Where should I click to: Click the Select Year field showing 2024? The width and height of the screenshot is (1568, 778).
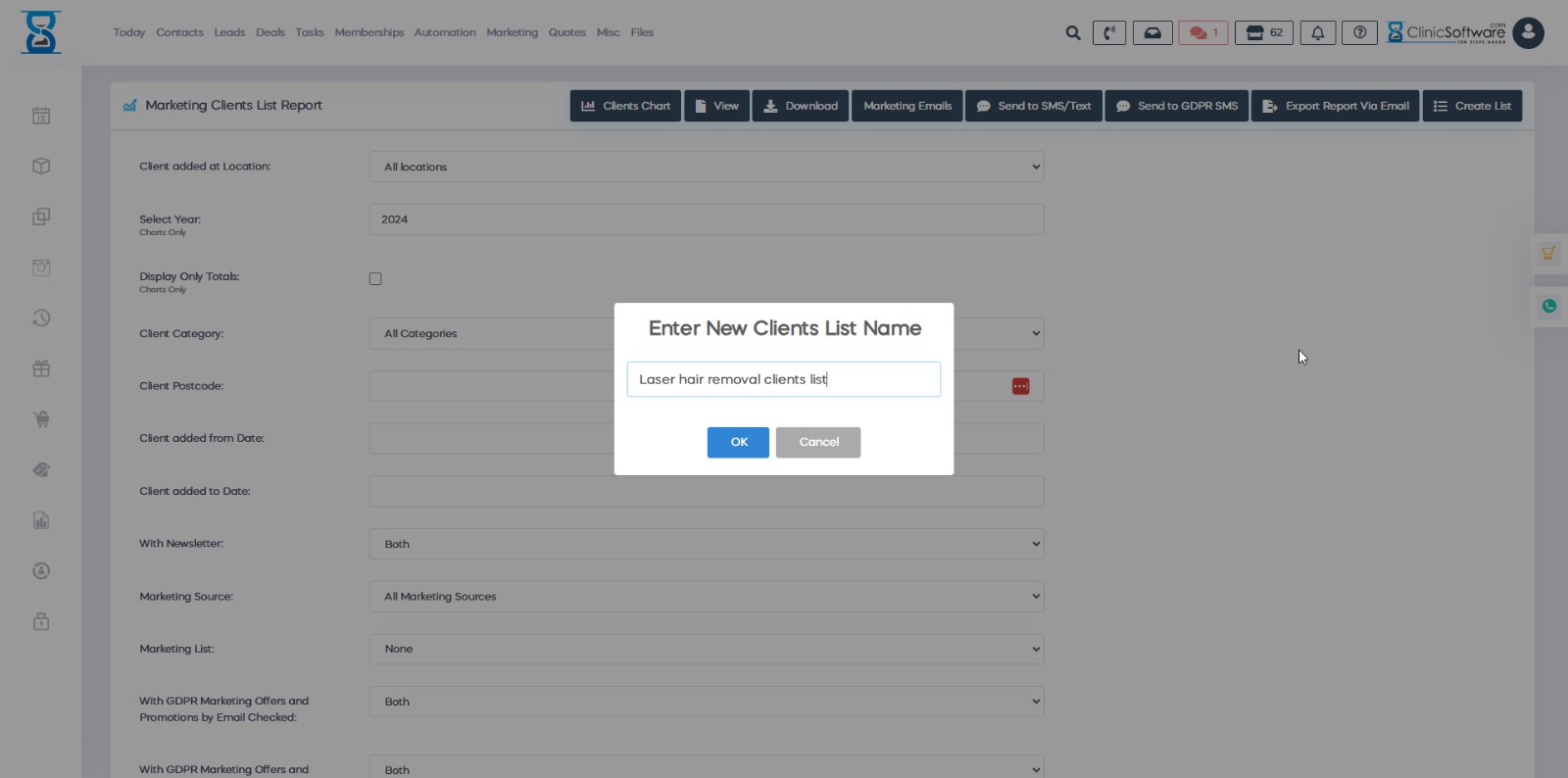point(706,219)
